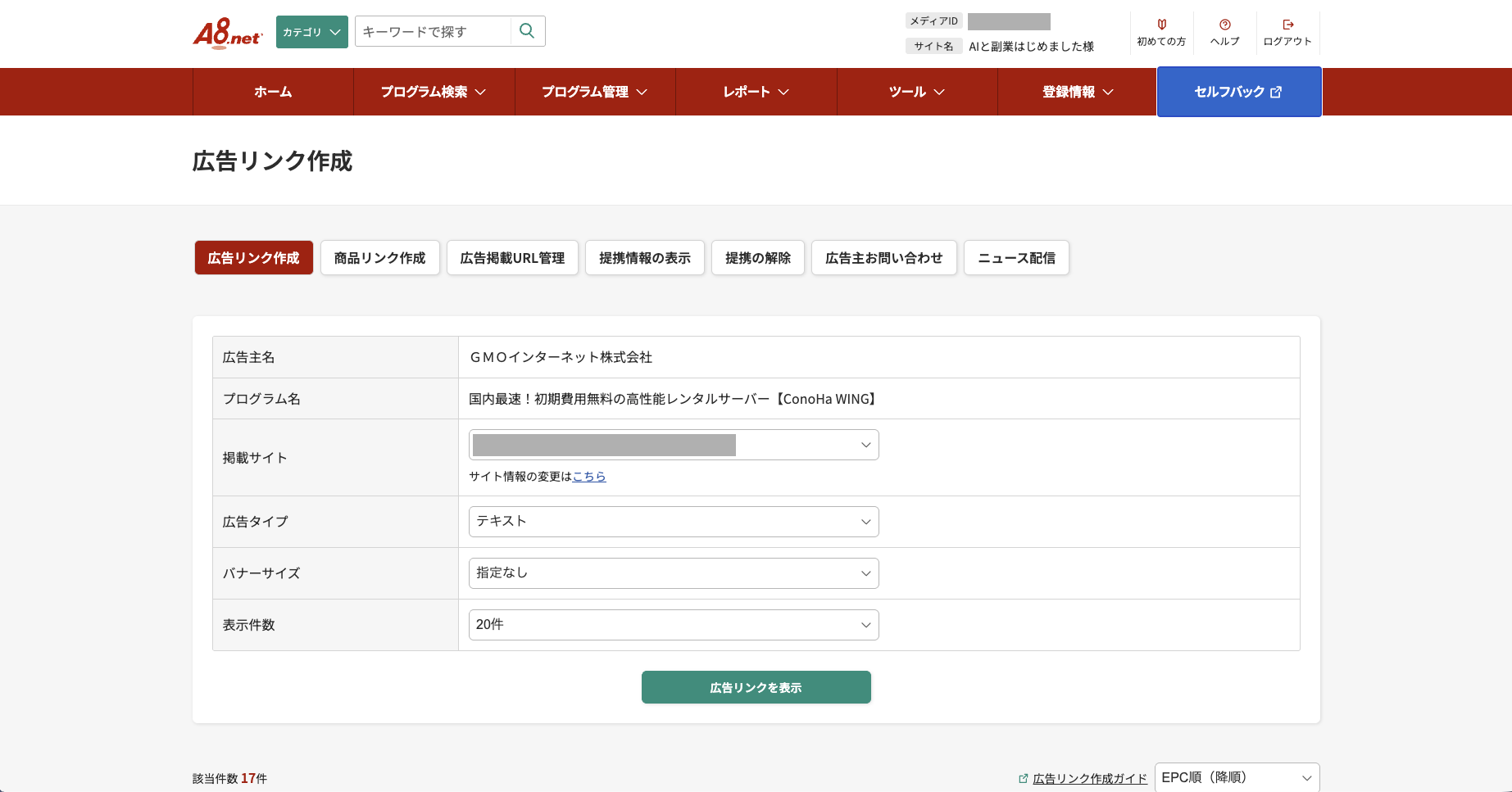Click the こちら site info link
1512x792 pixels.
(x=589, y=476)
